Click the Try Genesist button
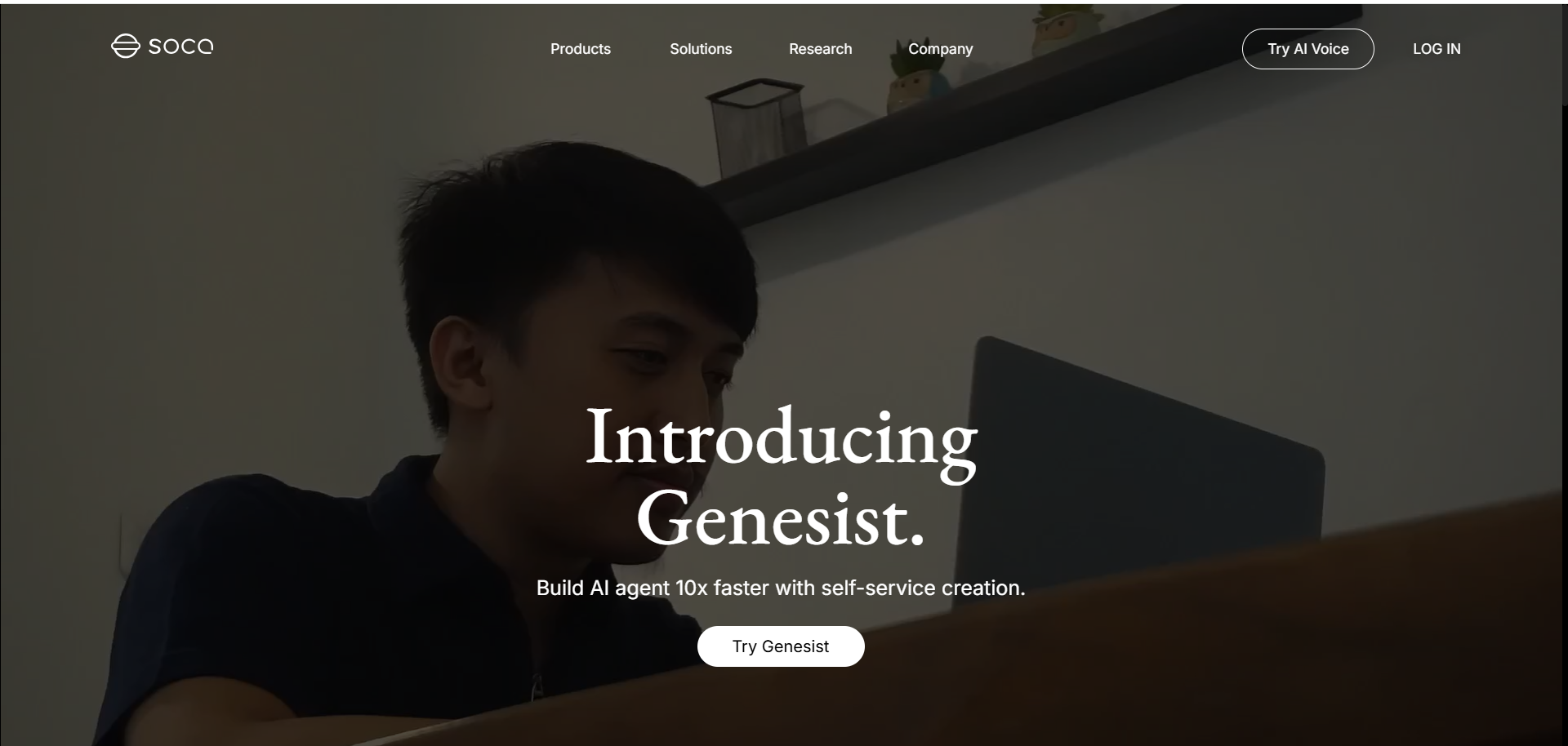Viewport: 1568px width, 746px height. click(781, 646)
